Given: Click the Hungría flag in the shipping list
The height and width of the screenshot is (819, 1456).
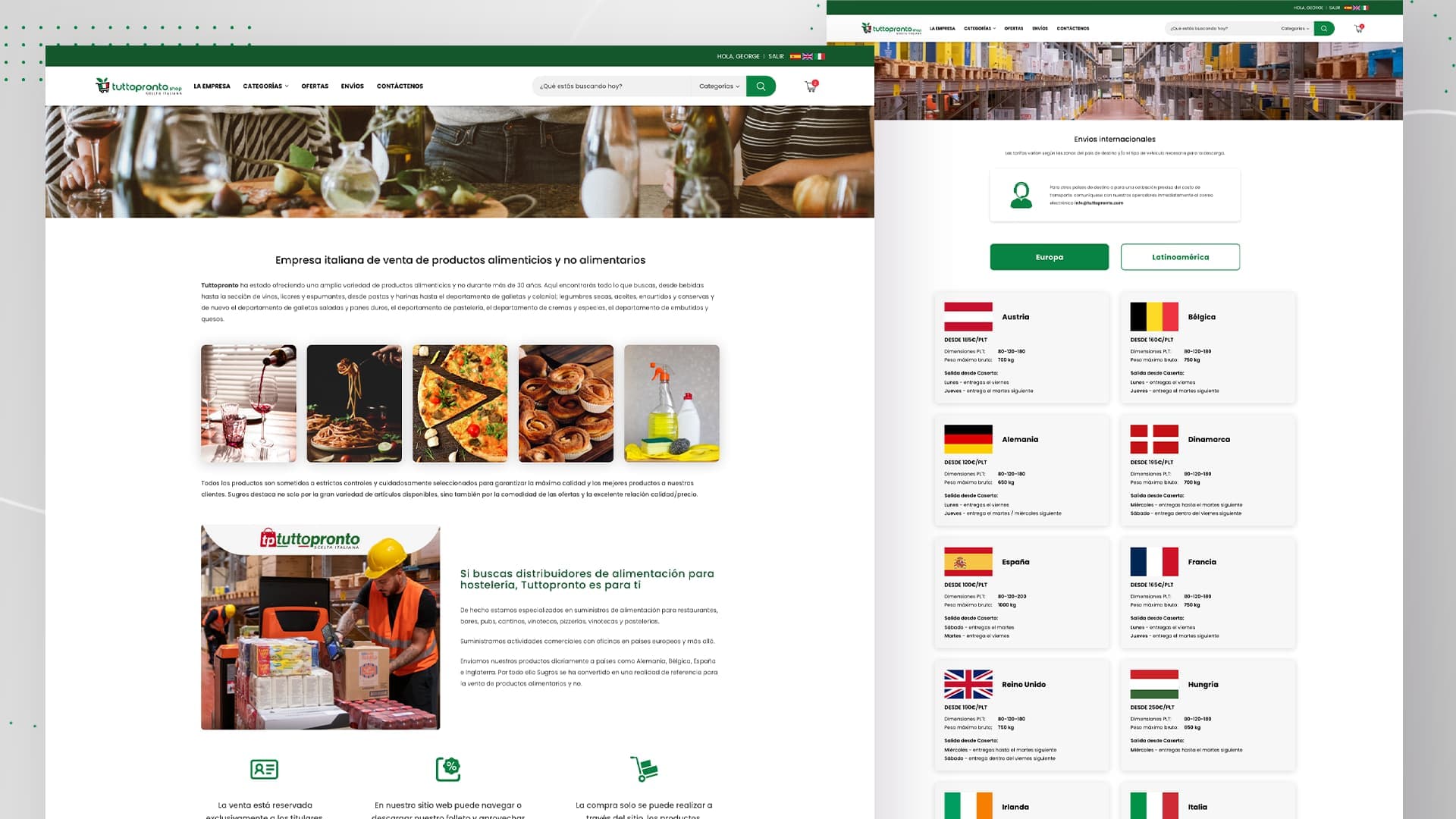Looking at the screenshot, I should tap(1154, 684).
